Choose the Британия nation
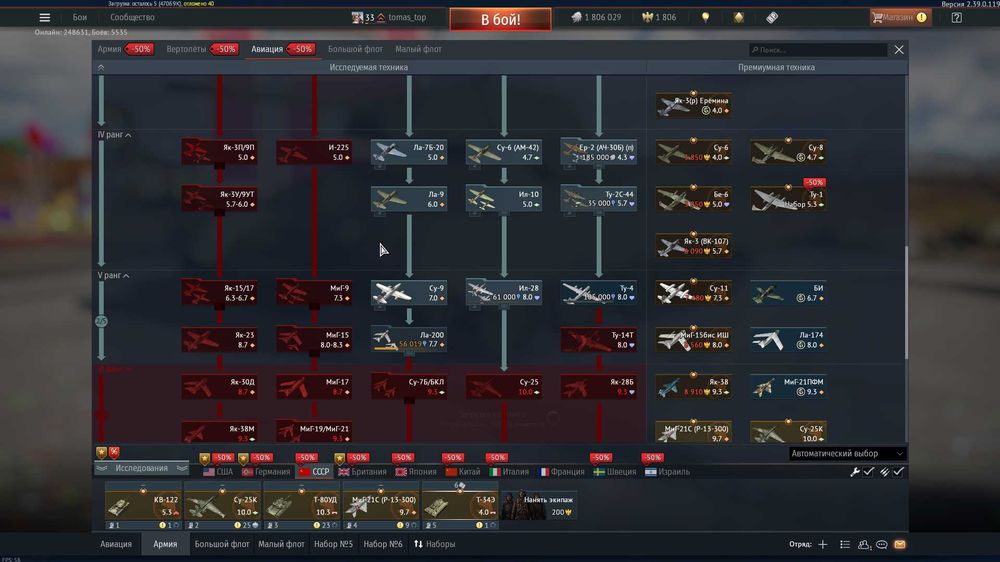Viewport: 1000px width, 562px height. click(362, 472)
